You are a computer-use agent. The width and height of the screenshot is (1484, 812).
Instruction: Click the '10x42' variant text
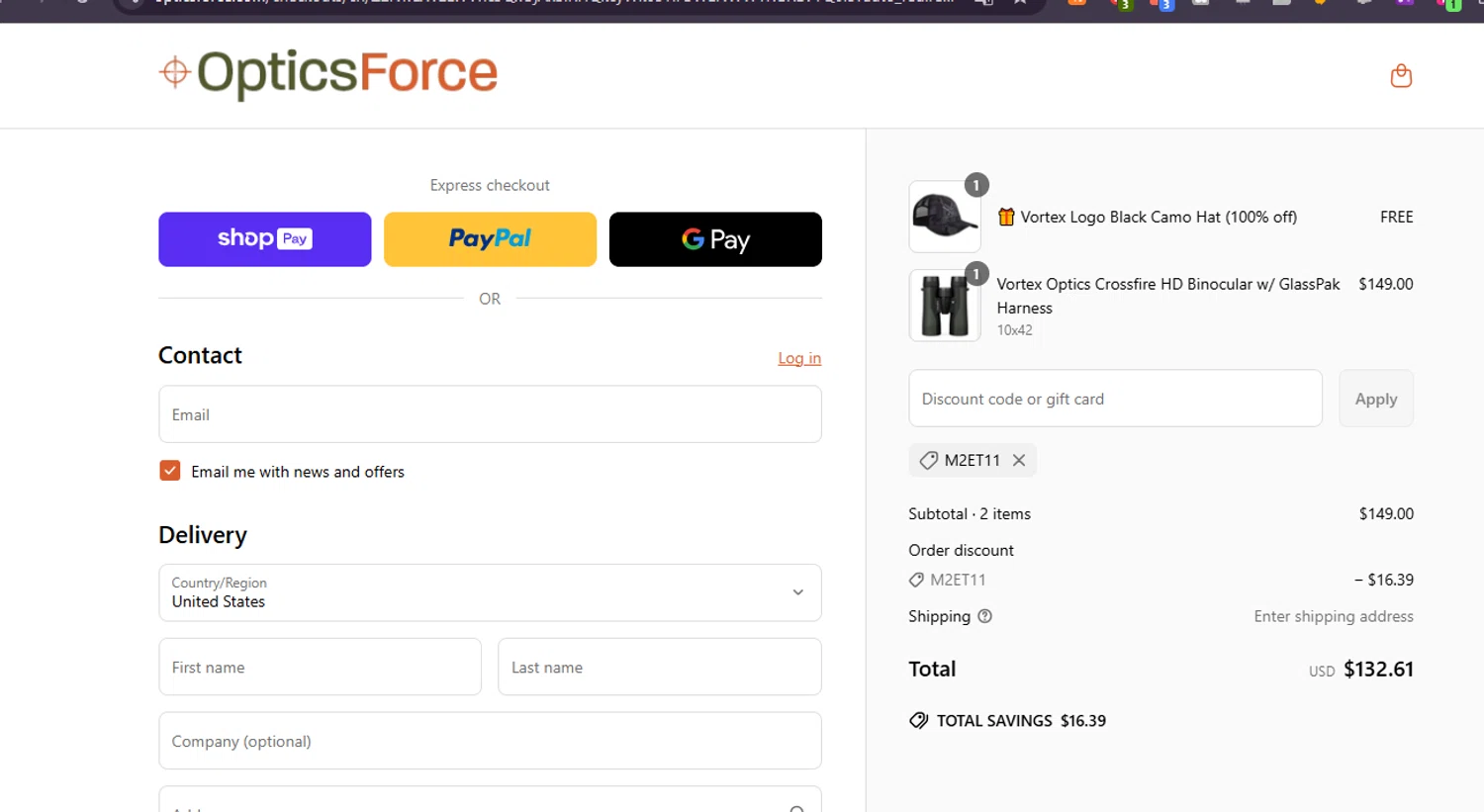1014,330
